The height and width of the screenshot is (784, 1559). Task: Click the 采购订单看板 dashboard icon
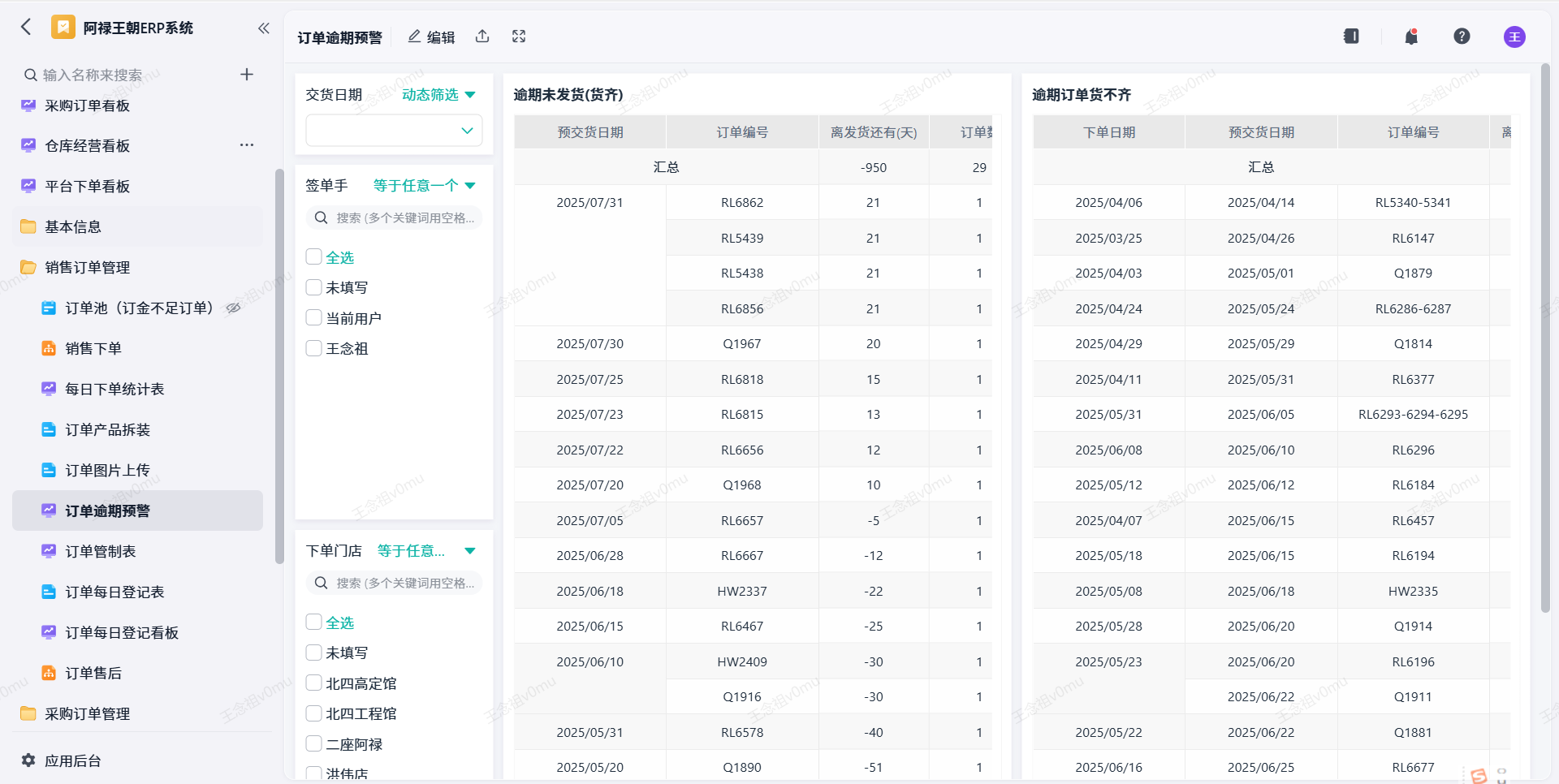click(x=28, y=106)
